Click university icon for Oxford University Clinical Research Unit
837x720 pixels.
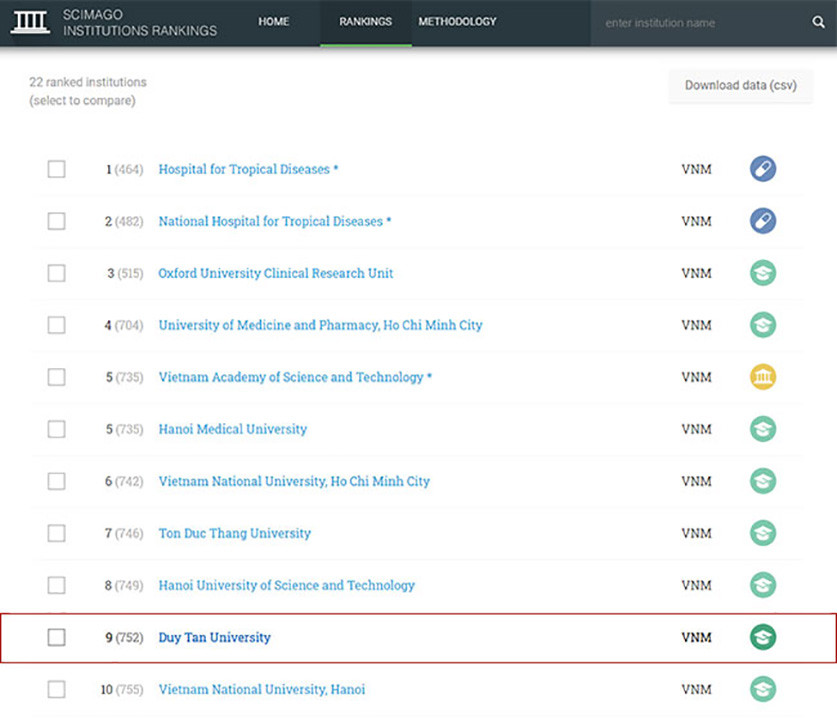(x=763, y=273)
